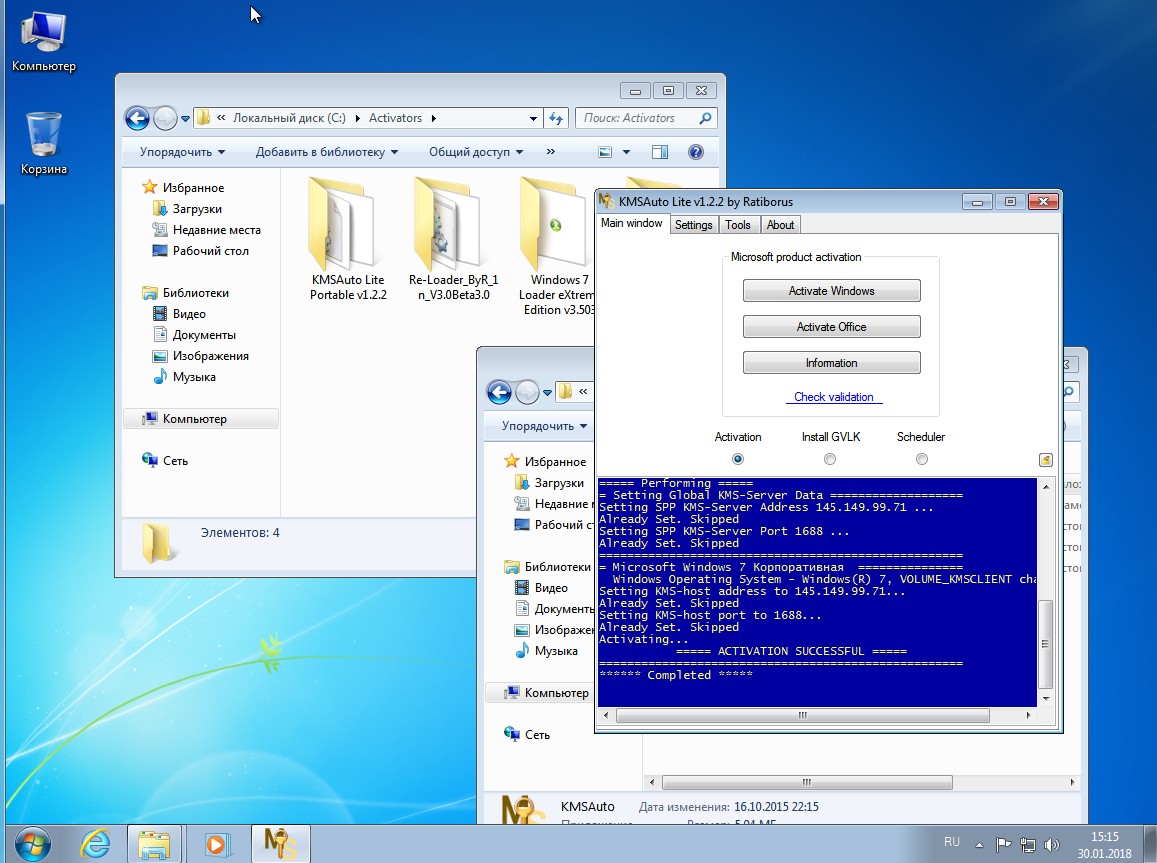The width and height of the screenshot is (1157, 863).
Task: Click the help icon in the Explorer toolbar
Action: click(x=696, y=152)
